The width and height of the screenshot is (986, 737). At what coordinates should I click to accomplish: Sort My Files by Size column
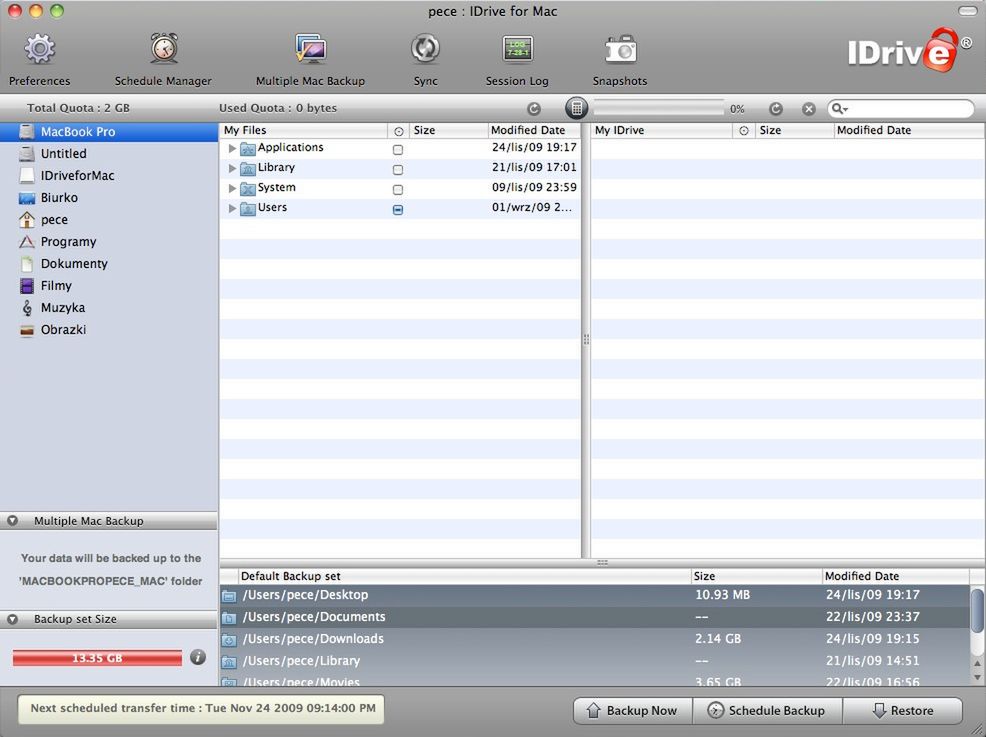point(448,130)
